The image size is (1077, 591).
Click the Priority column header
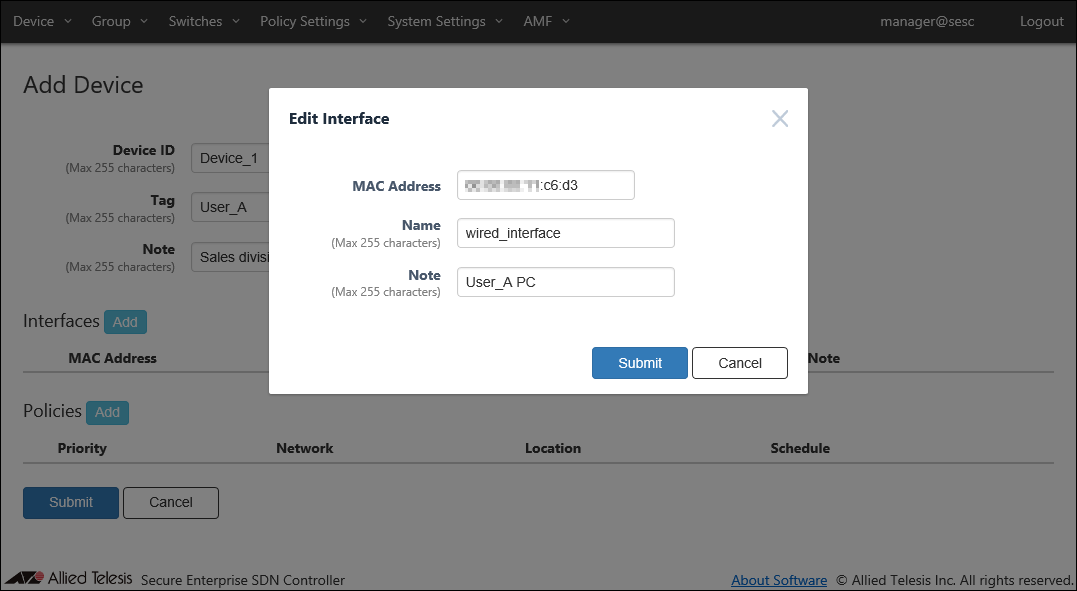(x=82, y=448)
